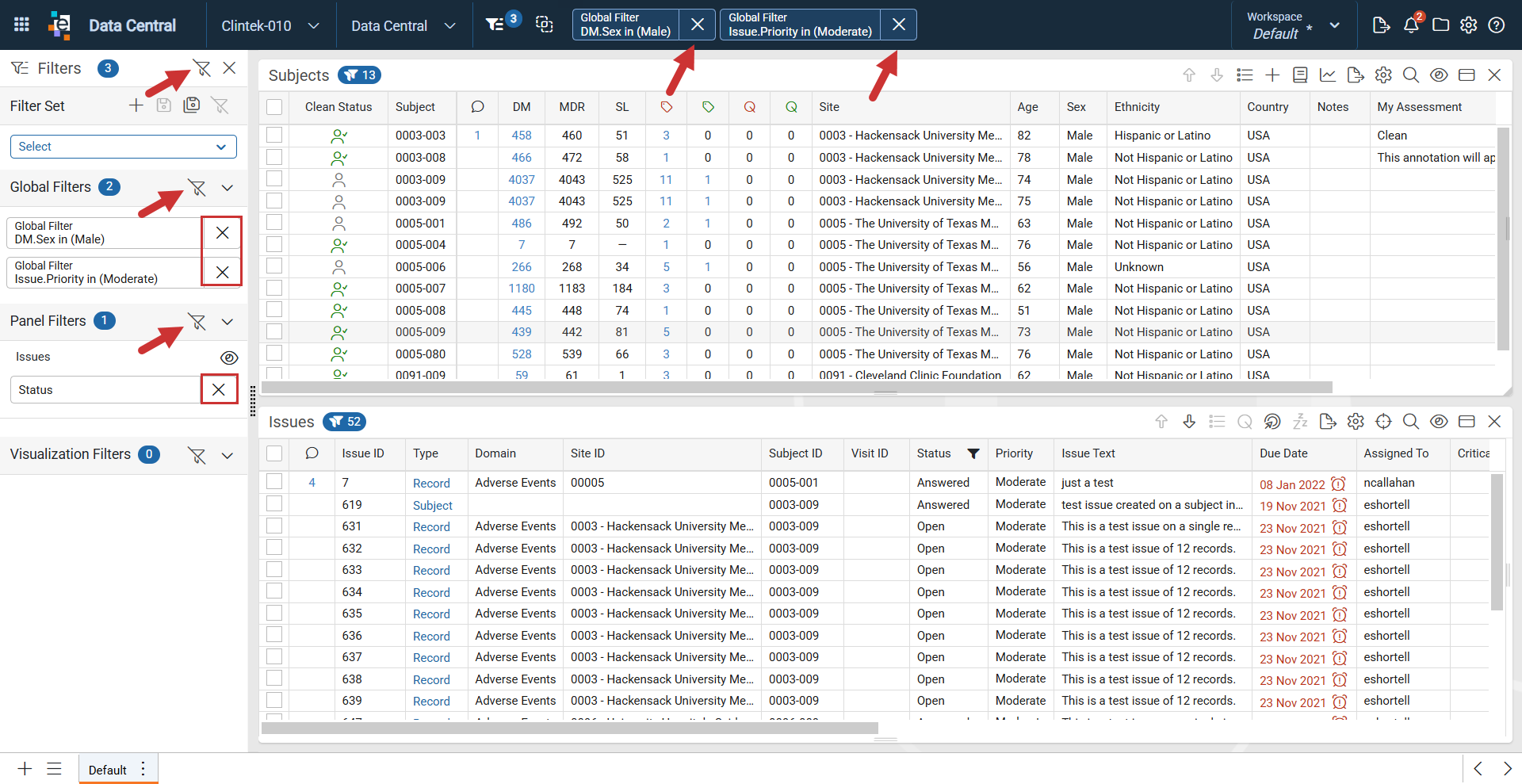Clear all filters in Filters panel header
This screenshot has width=1522, height=784.
[202, 68]
